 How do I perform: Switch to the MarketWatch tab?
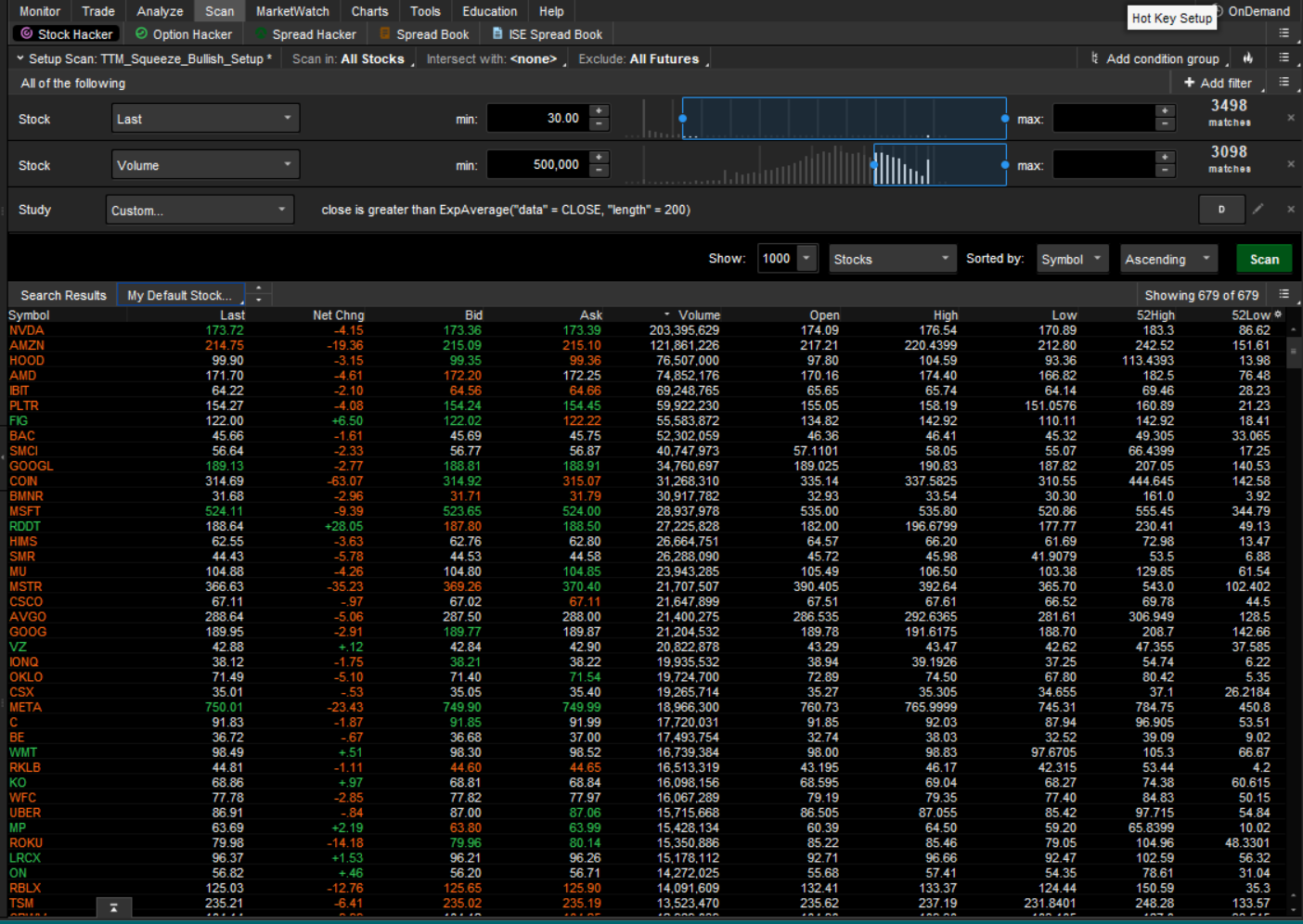(292, 11)
